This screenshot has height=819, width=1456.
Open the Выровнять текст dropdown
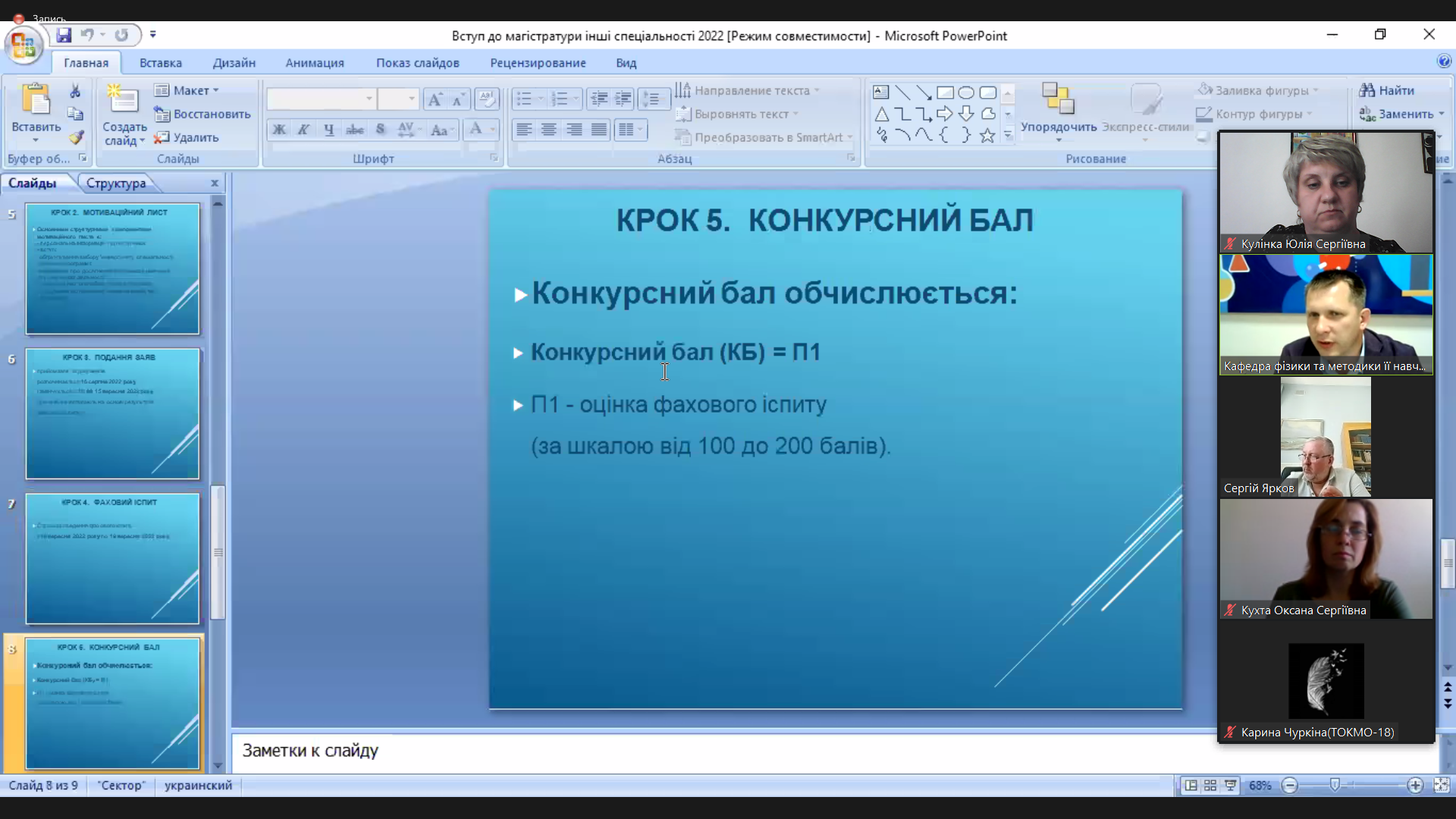737,114
